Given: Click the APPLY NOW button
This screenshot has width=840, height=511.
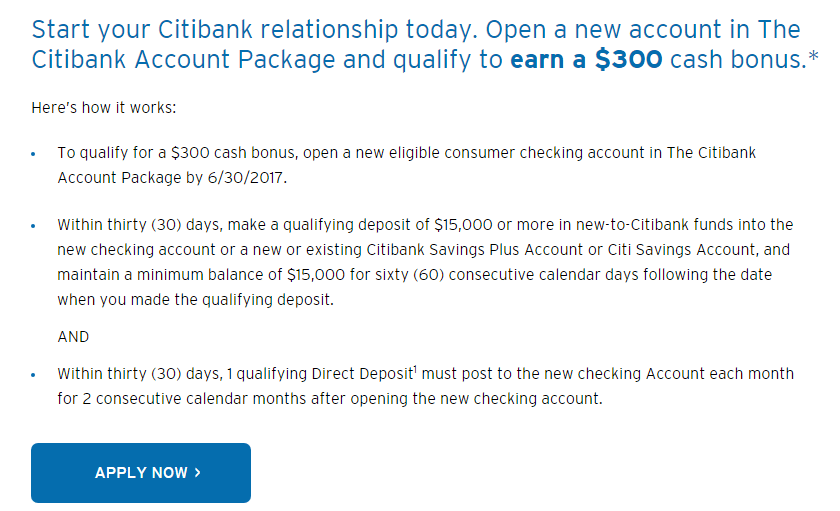Looking at the screenshot, I should click(141, 472).
